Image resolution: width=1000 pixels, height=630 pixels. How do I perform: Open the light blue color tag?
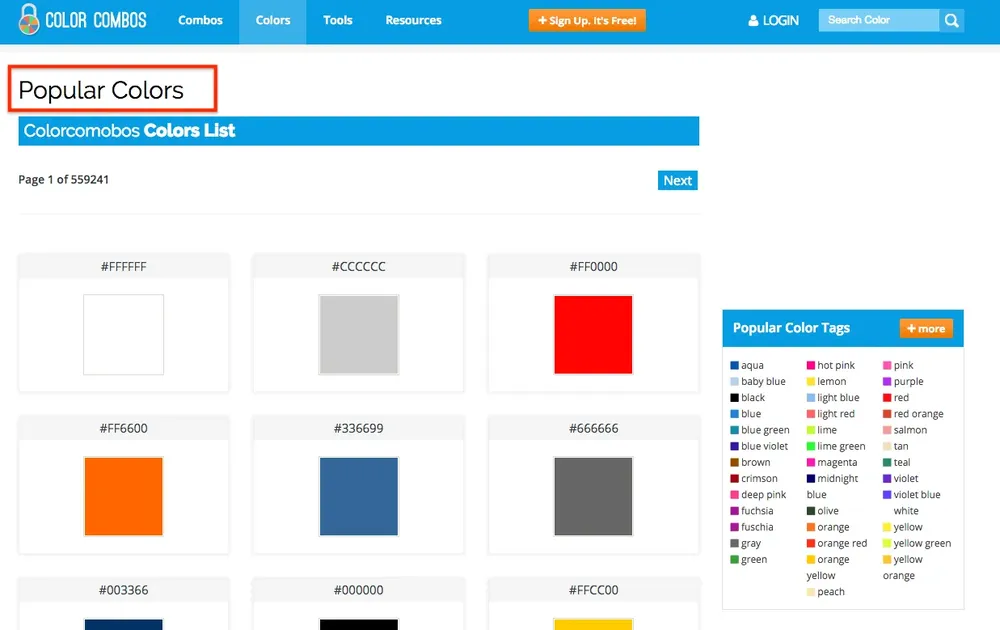click(838, 397)
